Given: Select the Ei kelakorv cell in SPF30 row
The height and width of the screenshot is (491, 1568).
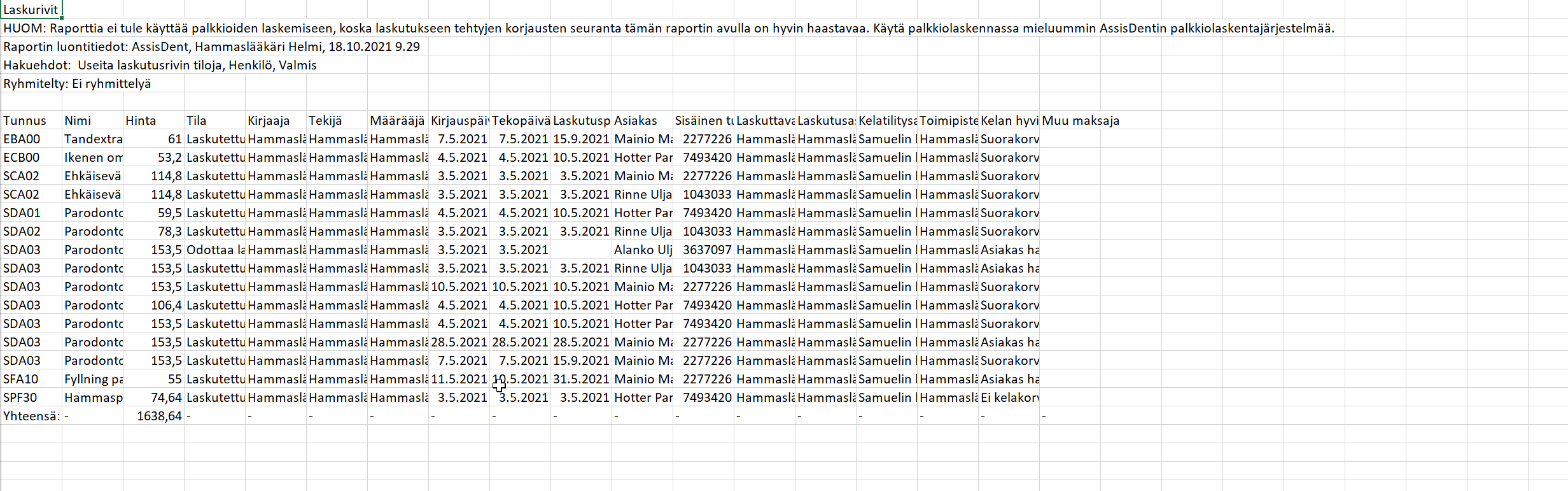Looking at the screenshot, I should pos(1009,397).
